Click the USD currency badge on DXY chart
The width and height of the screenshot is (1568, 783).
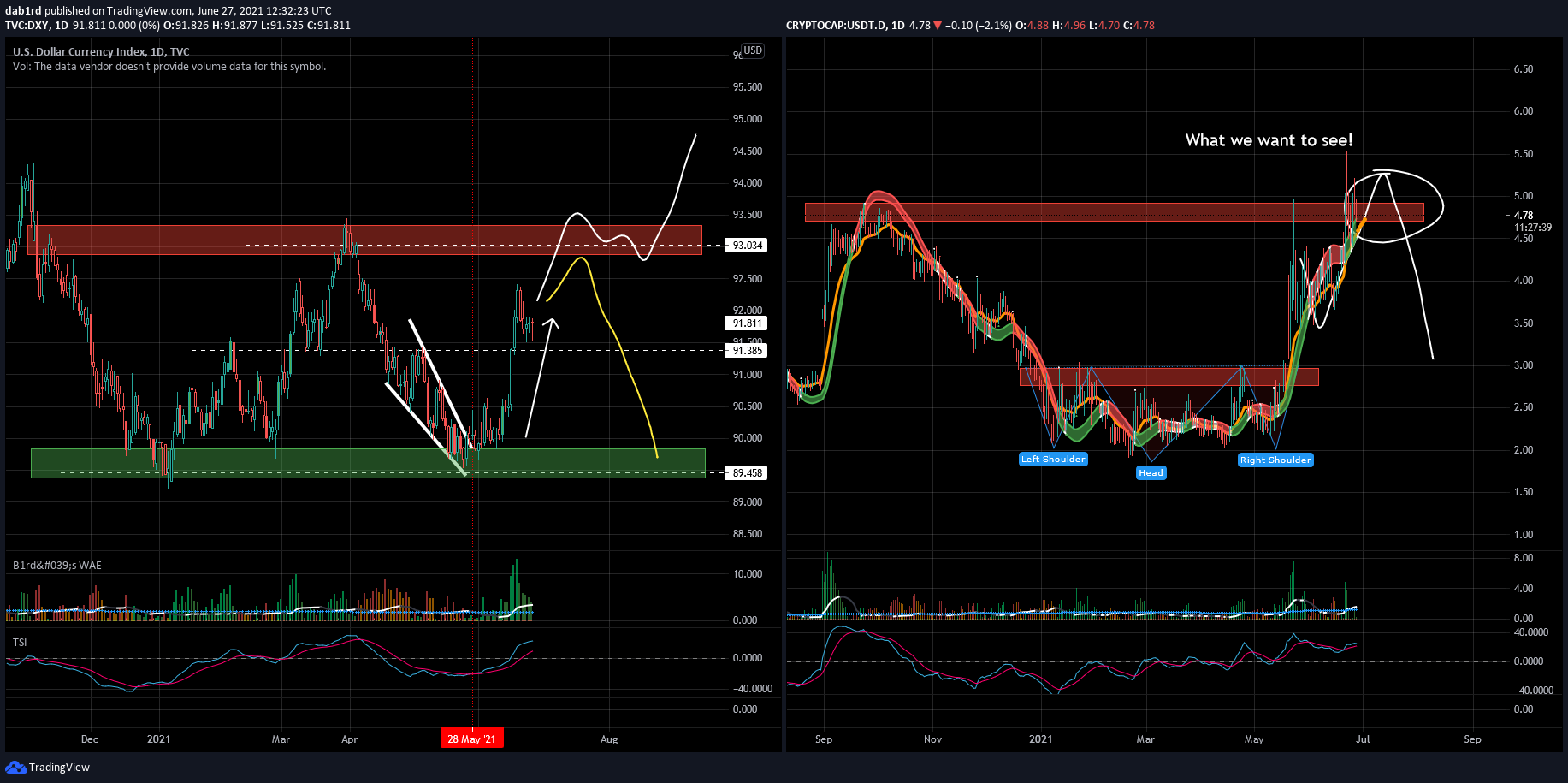coord(753,50)
